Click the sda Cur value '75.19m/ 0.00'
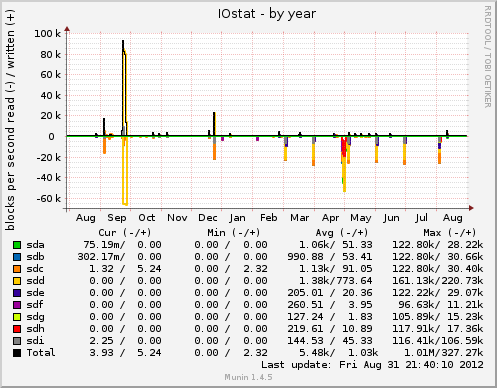 [x=122, y=245]
